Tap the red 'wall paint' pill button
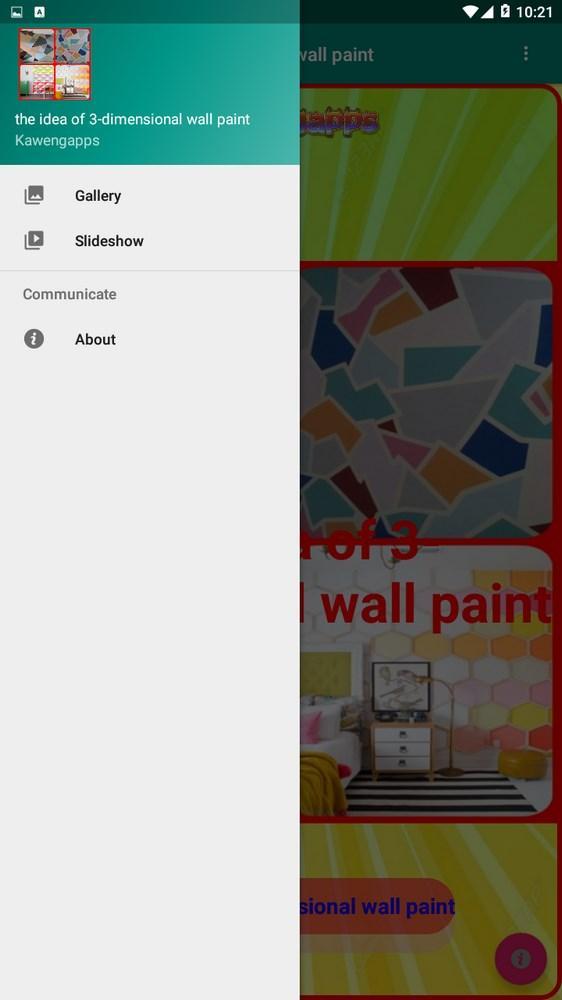Image resolution: width=562 pixels, height=1000 pixels. (x=377, y=906)
